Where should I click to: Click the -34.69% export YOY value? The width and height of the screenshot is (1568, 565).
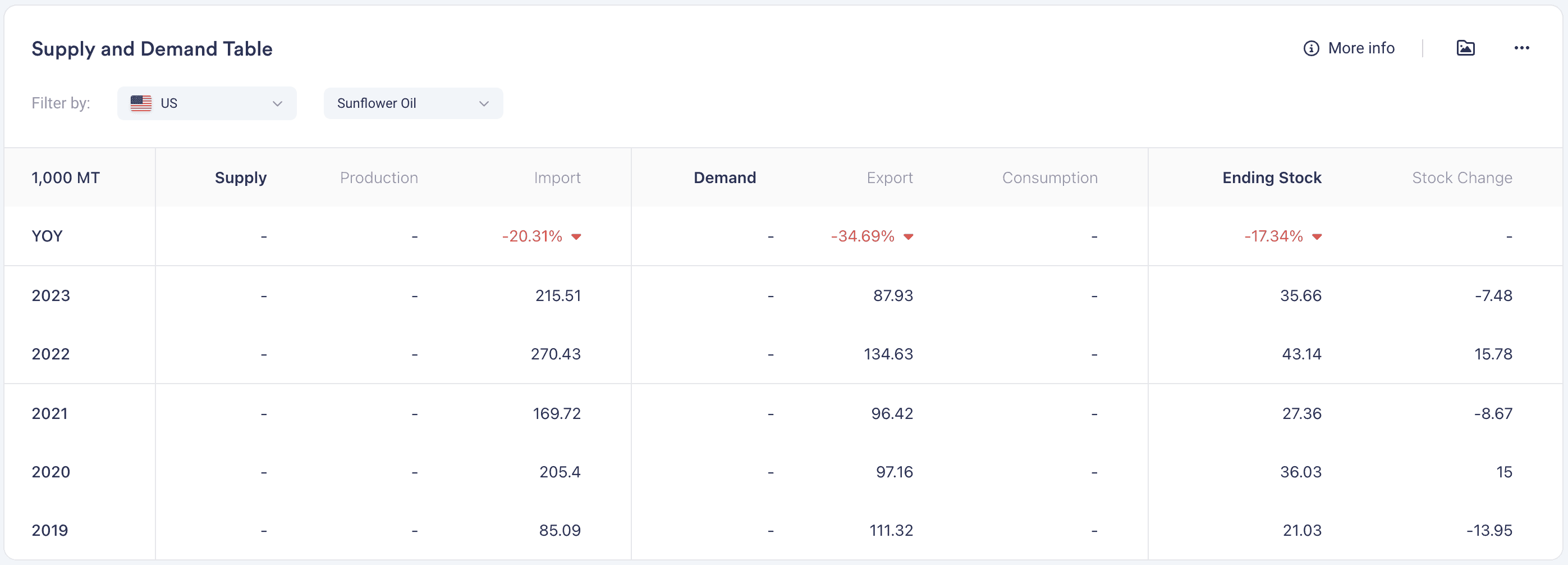coord(863,236)
